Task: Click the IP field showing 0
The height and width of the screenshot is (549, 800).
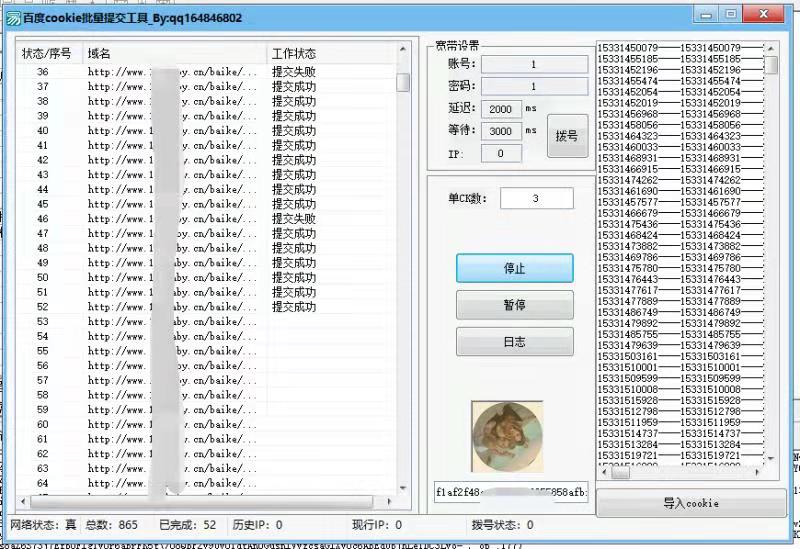Action: point(501,153)
